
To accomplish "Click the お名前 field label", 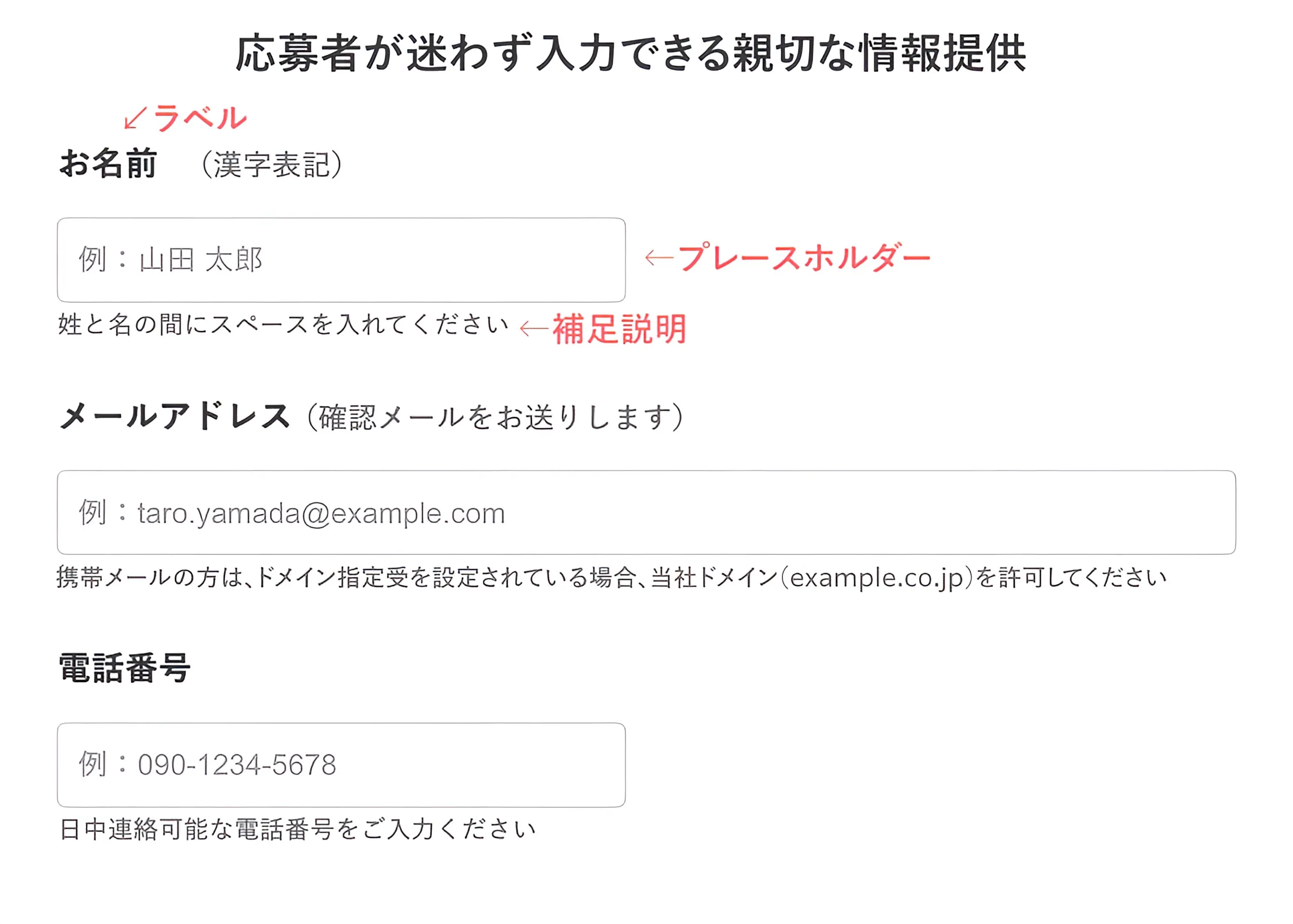I will click(108, 164).
